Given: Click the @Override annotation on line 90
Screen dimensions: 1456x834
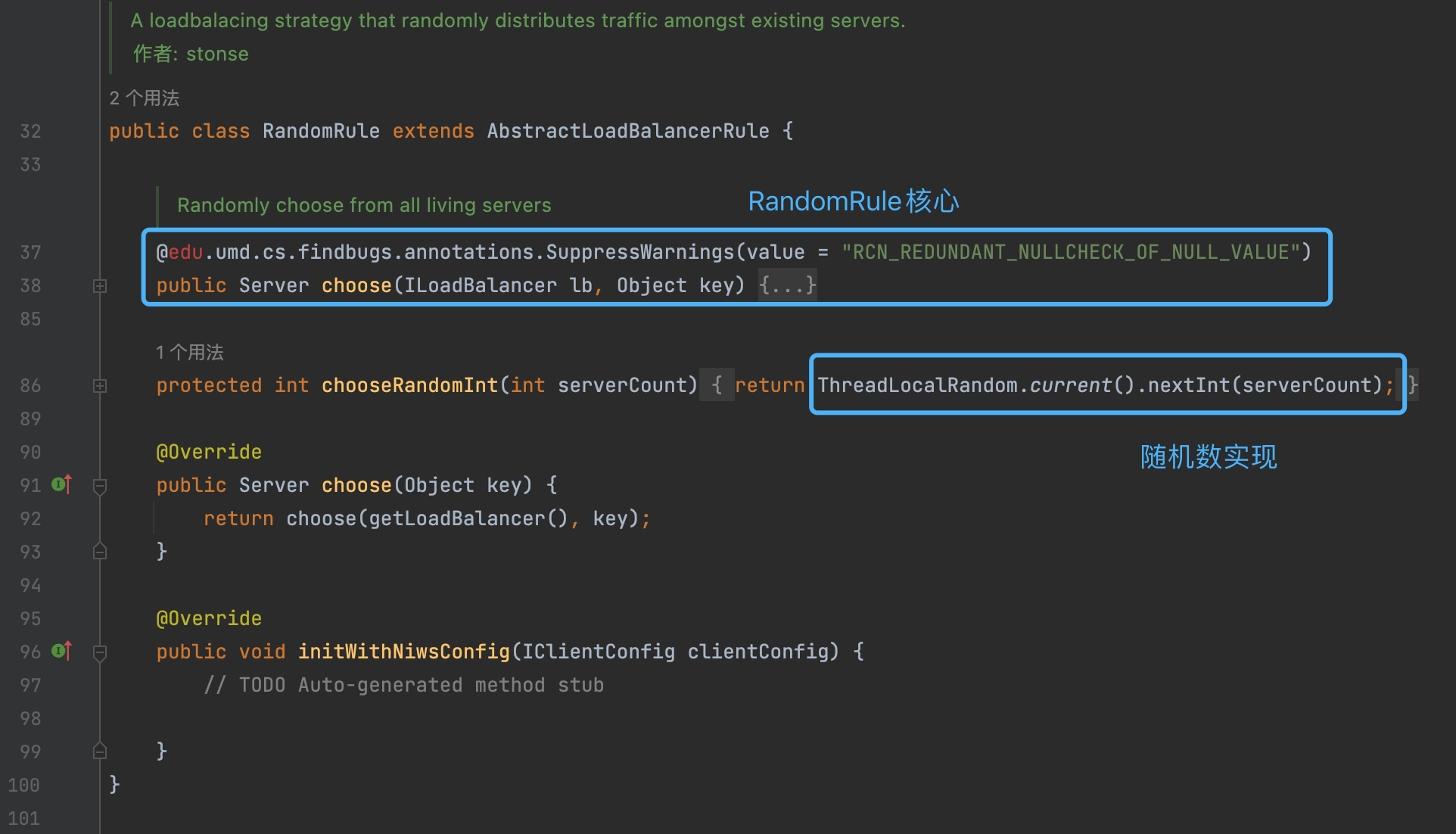Looking at the screenshot, I should pos(209,452).
